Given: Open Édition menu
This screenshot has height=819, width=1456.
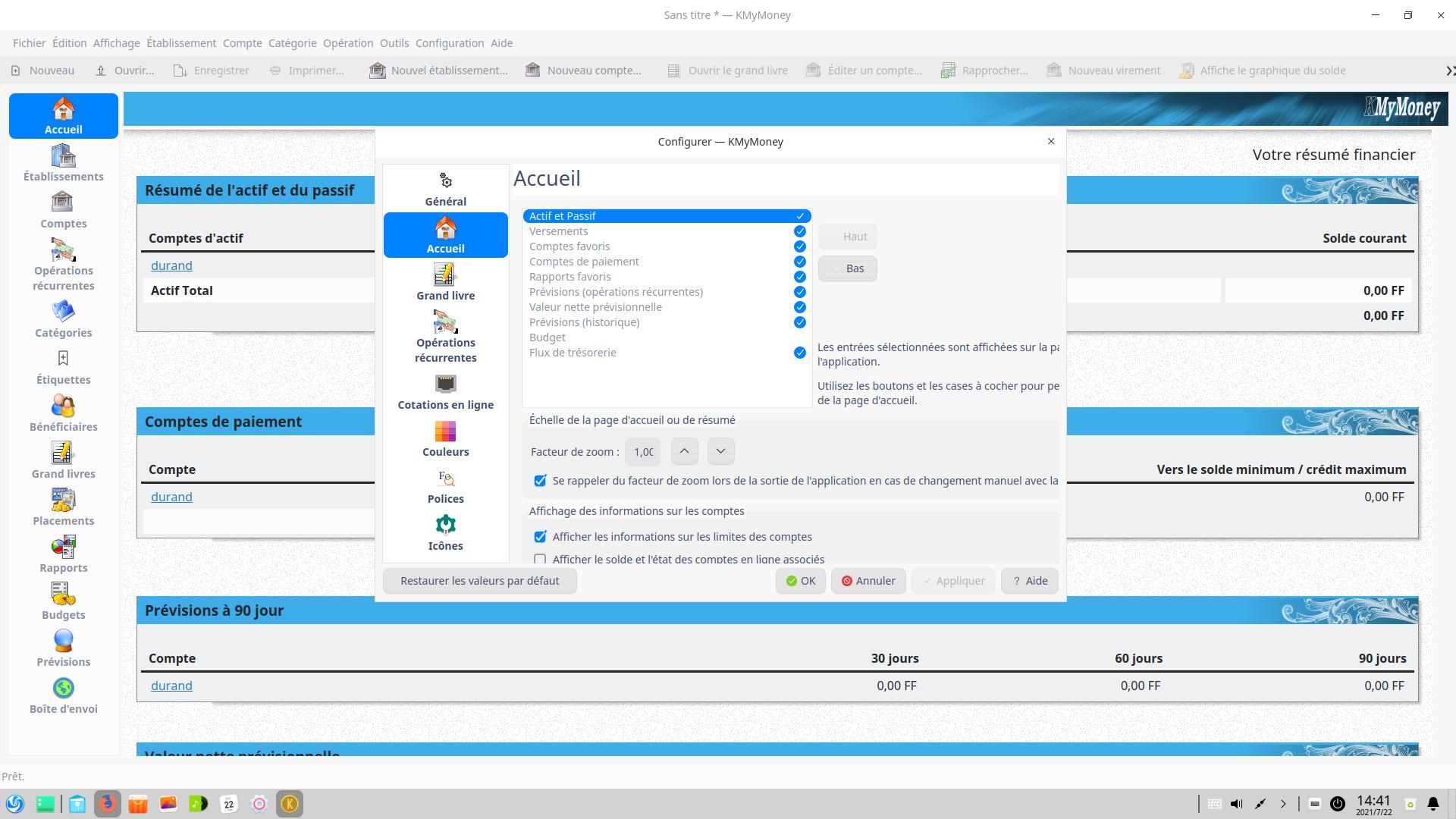Looking at the screenshot, I should click(x=69, y=43).
